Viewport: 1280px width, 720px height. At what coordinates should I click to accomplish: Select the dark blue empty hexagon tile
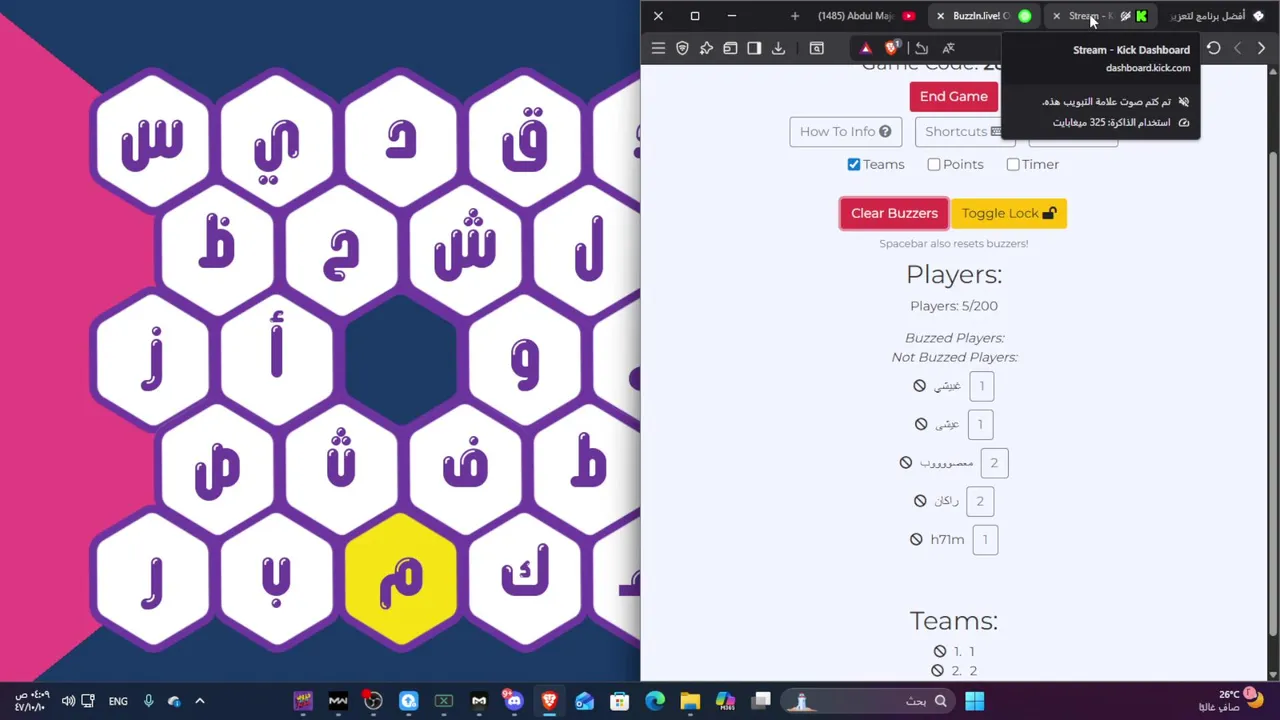(x=401, y=361)
